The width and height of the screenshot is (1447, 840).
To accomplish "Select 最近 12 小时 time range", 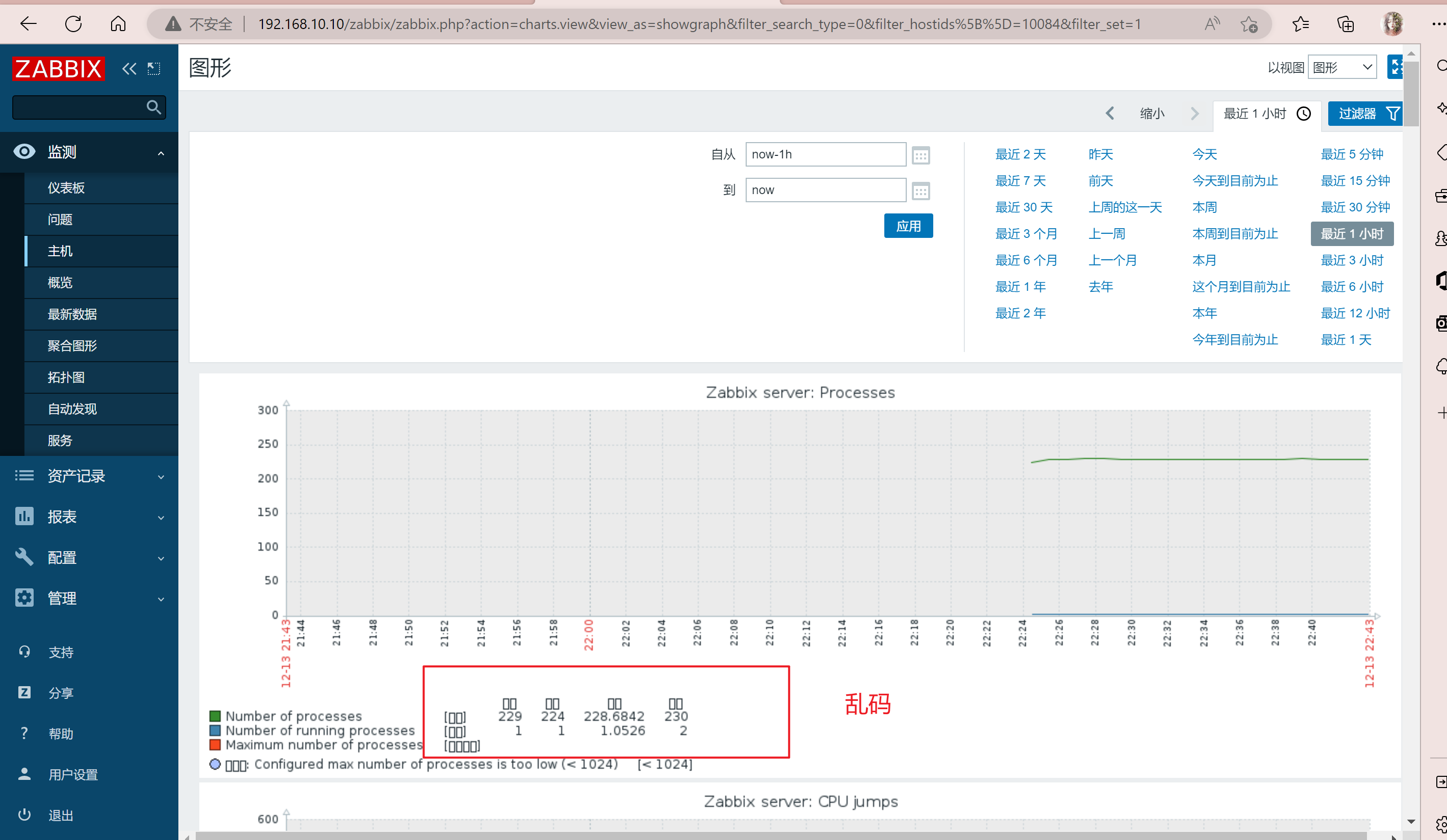I will [x=1355, y=313].
